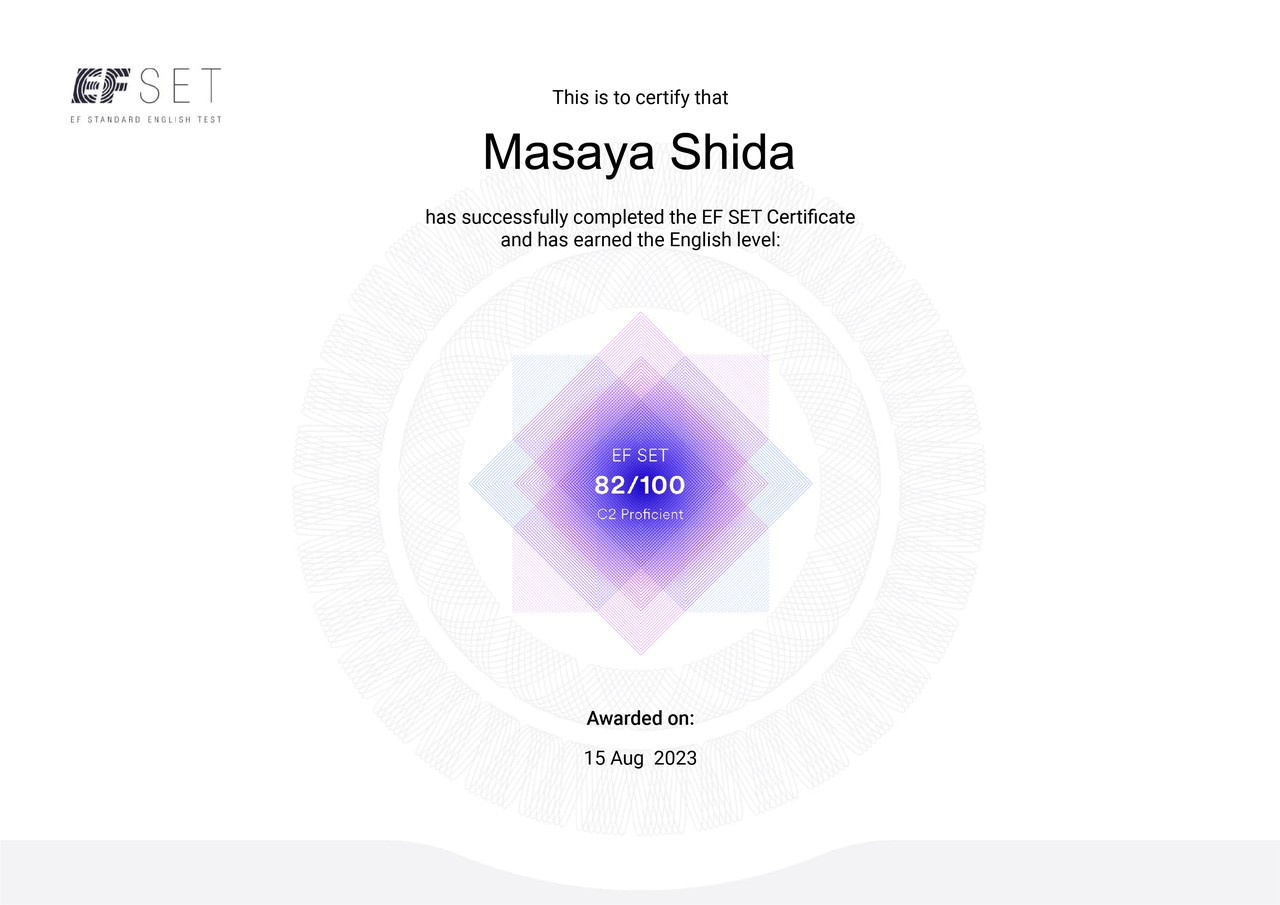1280x905 pixels.
Task: Click the right blue corner of the diamond
Action: pos(808,484)
